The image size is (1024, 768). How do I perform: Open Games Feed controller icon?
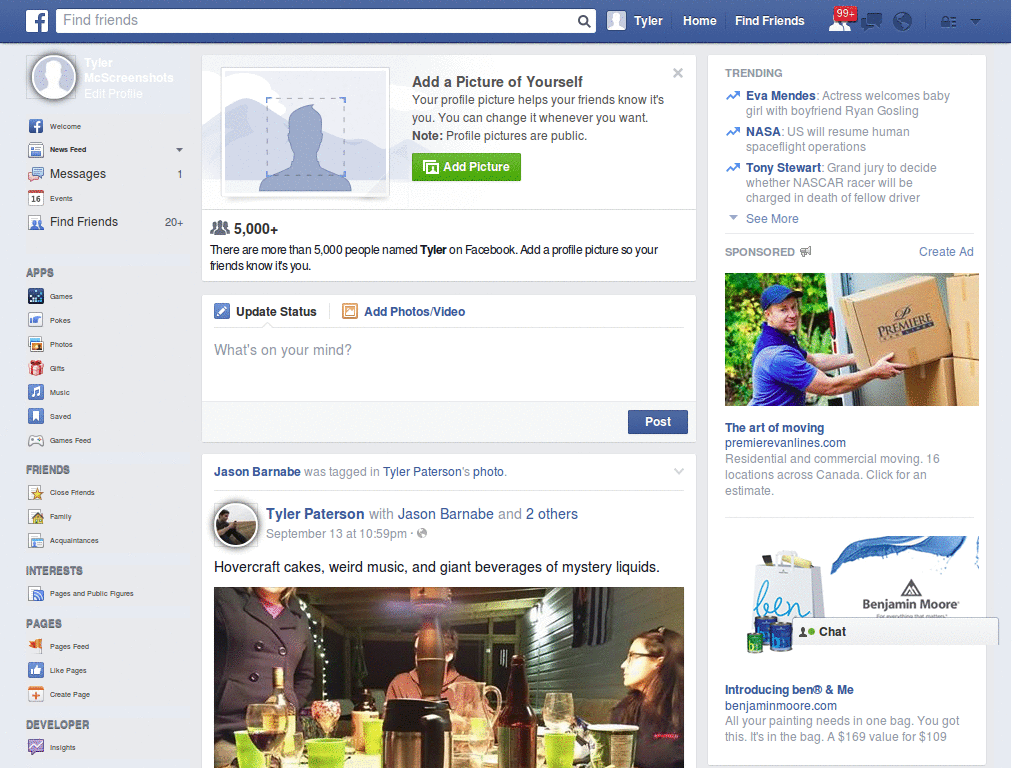[36, 440]
